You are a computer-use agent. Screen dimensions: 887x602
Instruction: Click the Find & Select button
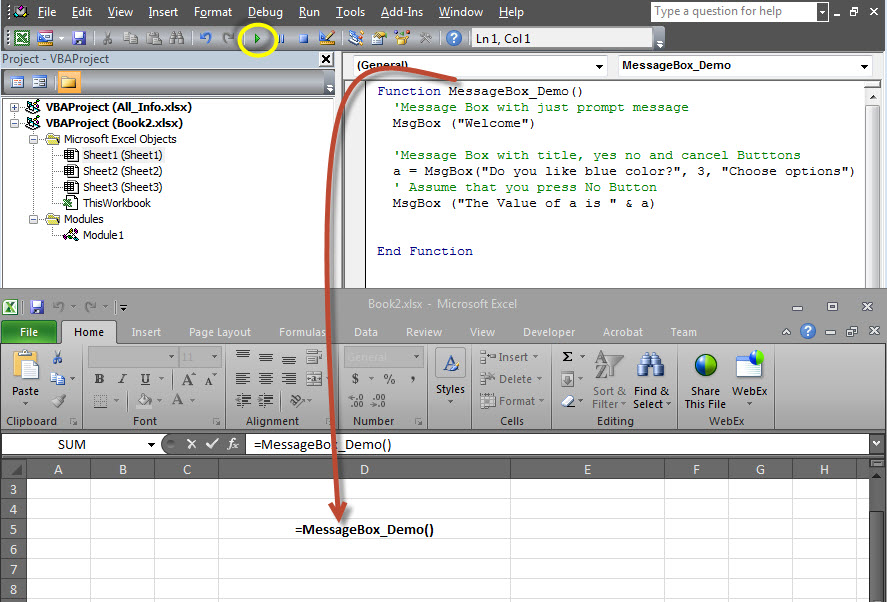pos(651,379)
